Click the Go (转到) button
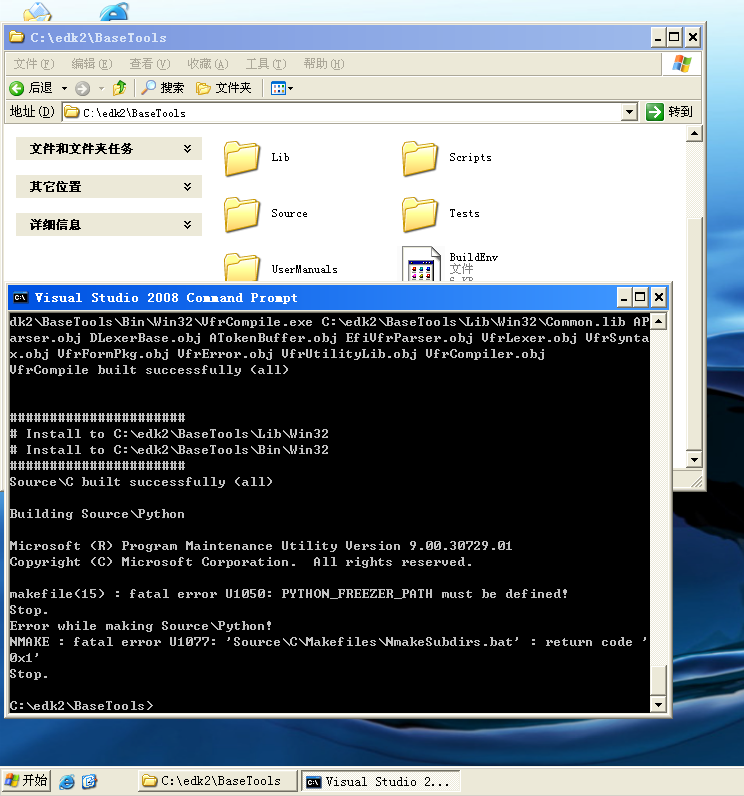The image size is (744, 796). coord(669,112)
